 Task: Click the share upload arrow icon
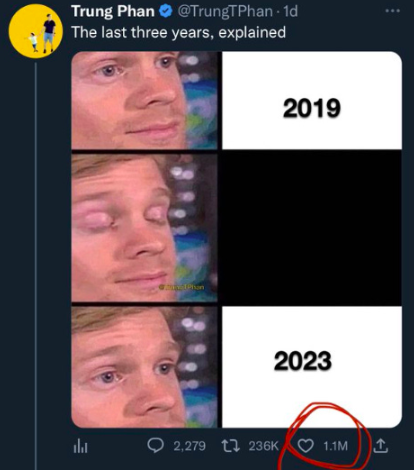coord(381,446)
